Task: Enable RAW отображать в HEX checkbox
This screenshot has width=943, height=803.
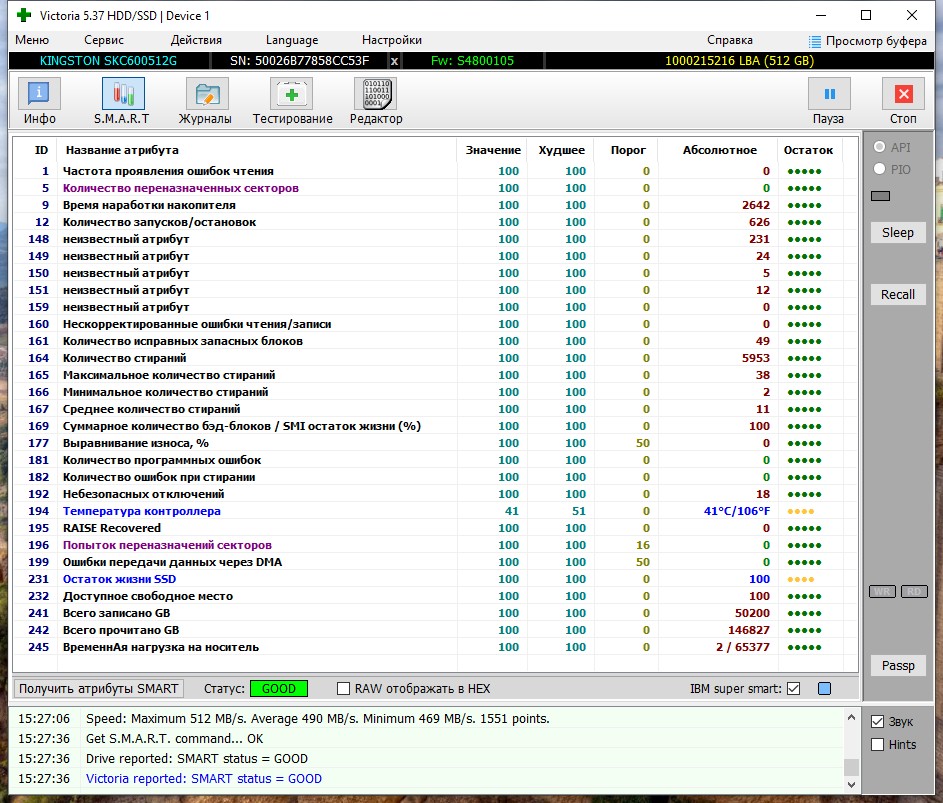Action: [343, 688]
